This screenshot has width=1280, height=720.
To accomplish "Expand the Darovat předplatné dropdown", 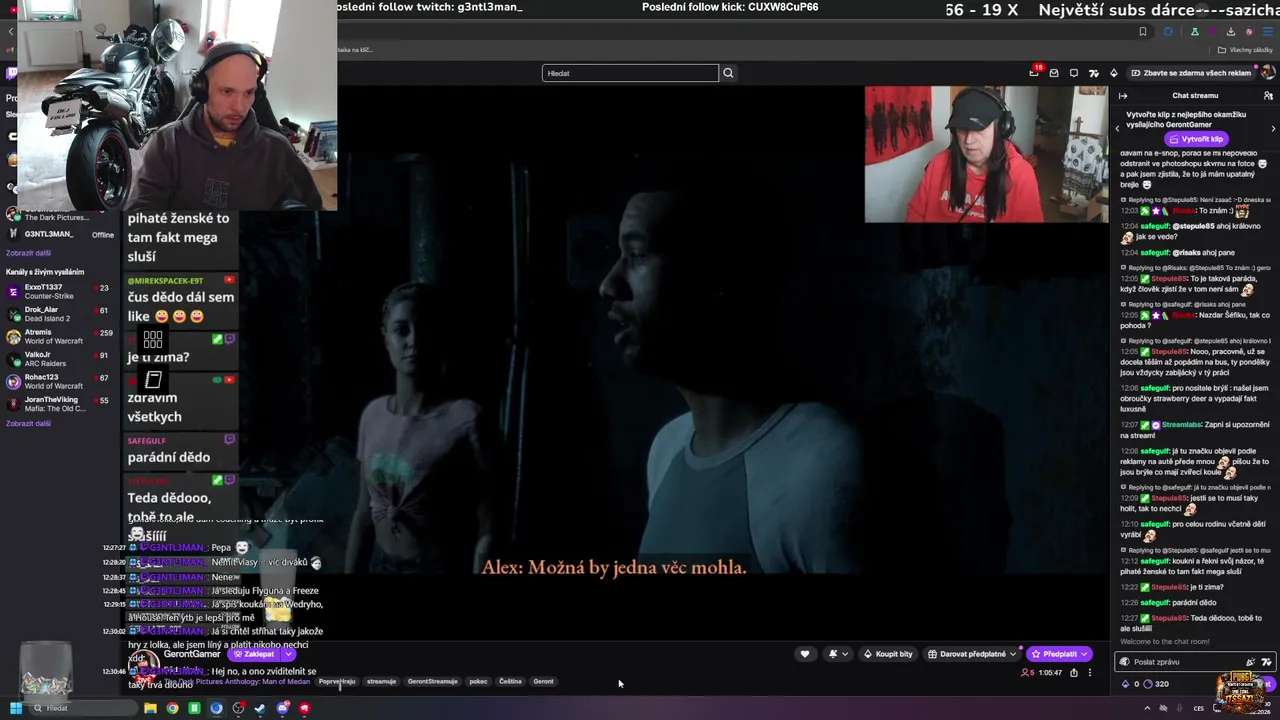I will 1013,654.
